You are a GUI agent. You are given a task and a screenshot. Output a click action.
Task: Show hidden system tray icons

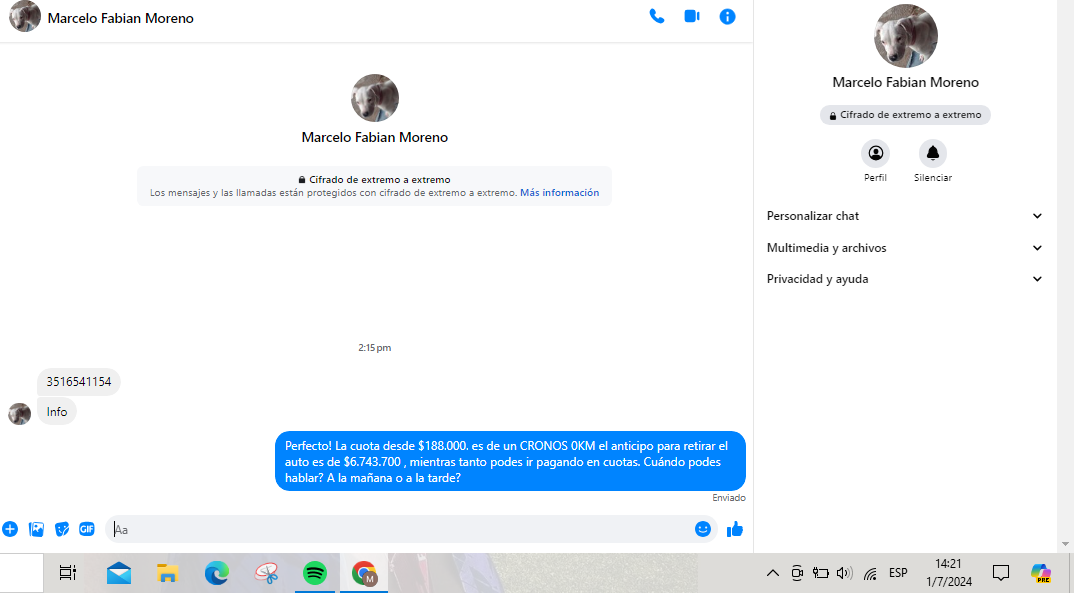point(773,573)
